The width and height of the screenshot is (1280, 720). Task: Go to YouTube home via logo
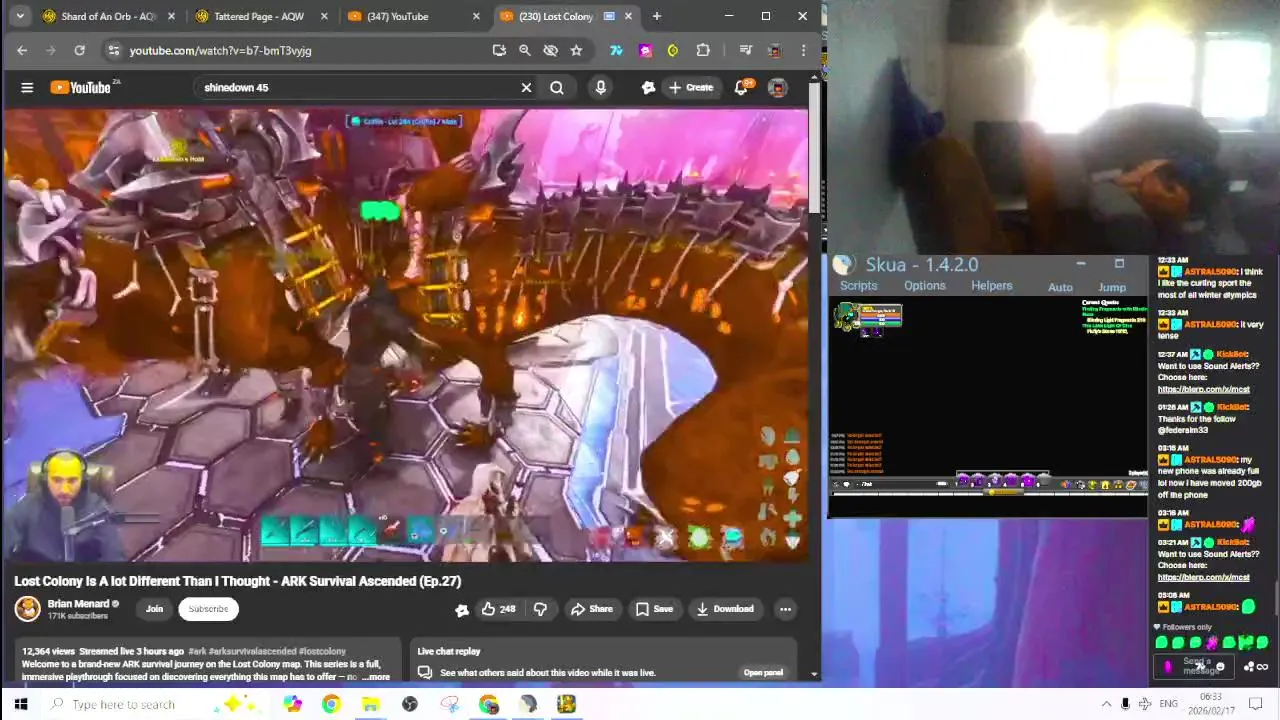[x=81, y=88]
